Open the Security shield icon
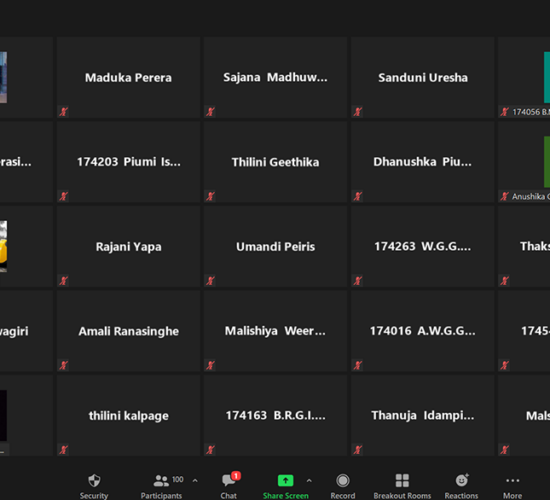The image size is (550, 500). pos(94,480)
